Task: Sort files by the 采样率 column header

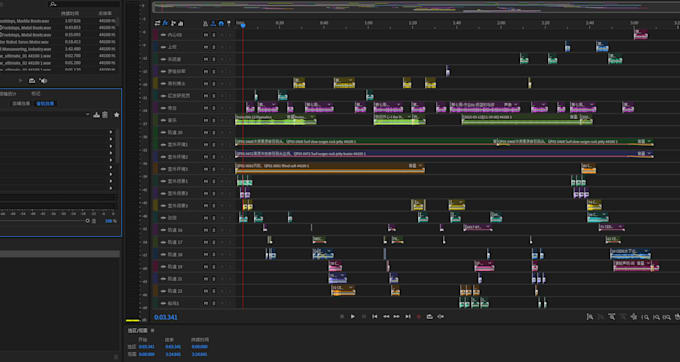Action: (105, 13)
